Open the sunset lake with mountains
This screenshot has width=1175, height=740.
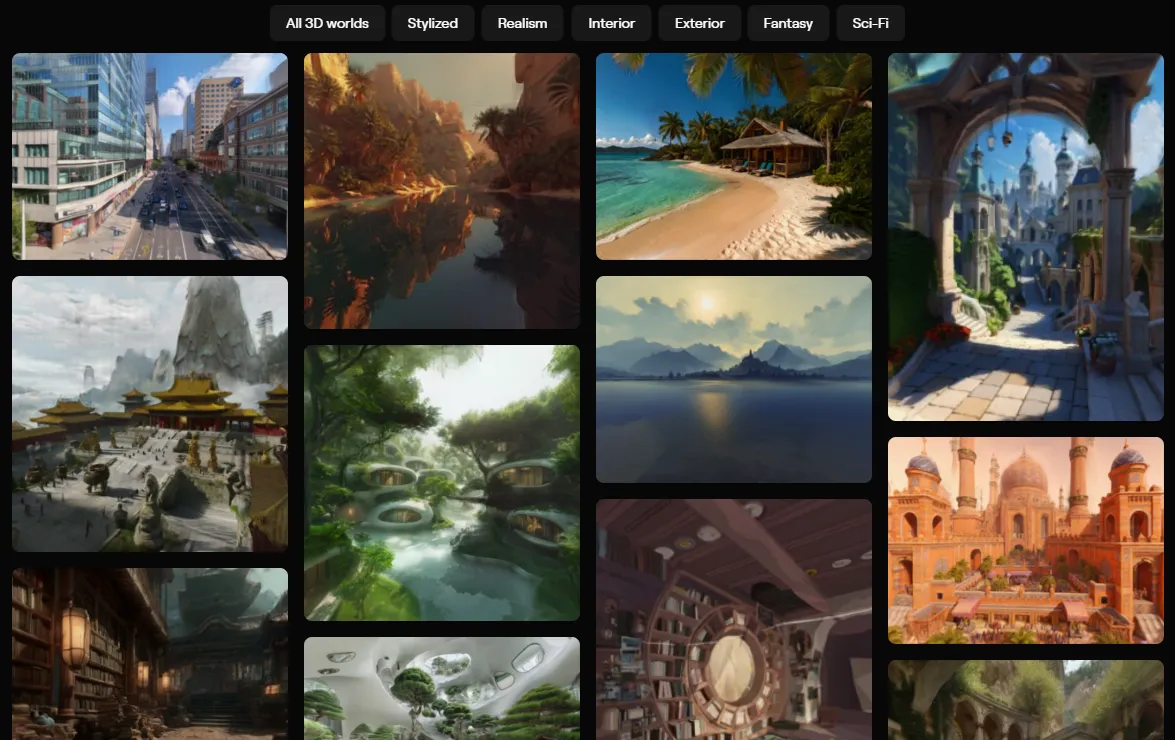pos(734,379)
